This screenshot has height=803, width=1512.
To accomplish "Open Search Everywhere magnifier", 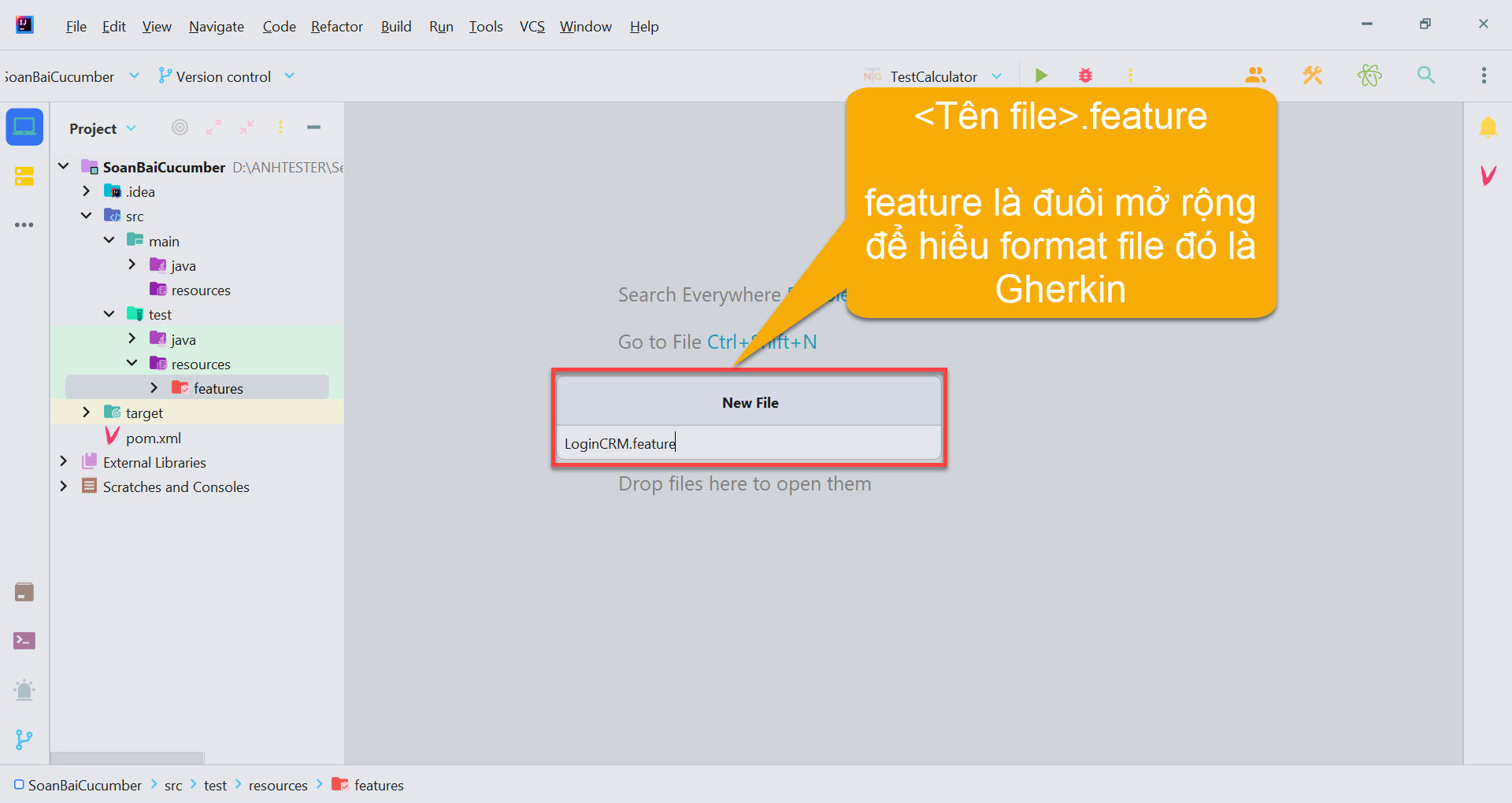I will [x=1426, y=76].
